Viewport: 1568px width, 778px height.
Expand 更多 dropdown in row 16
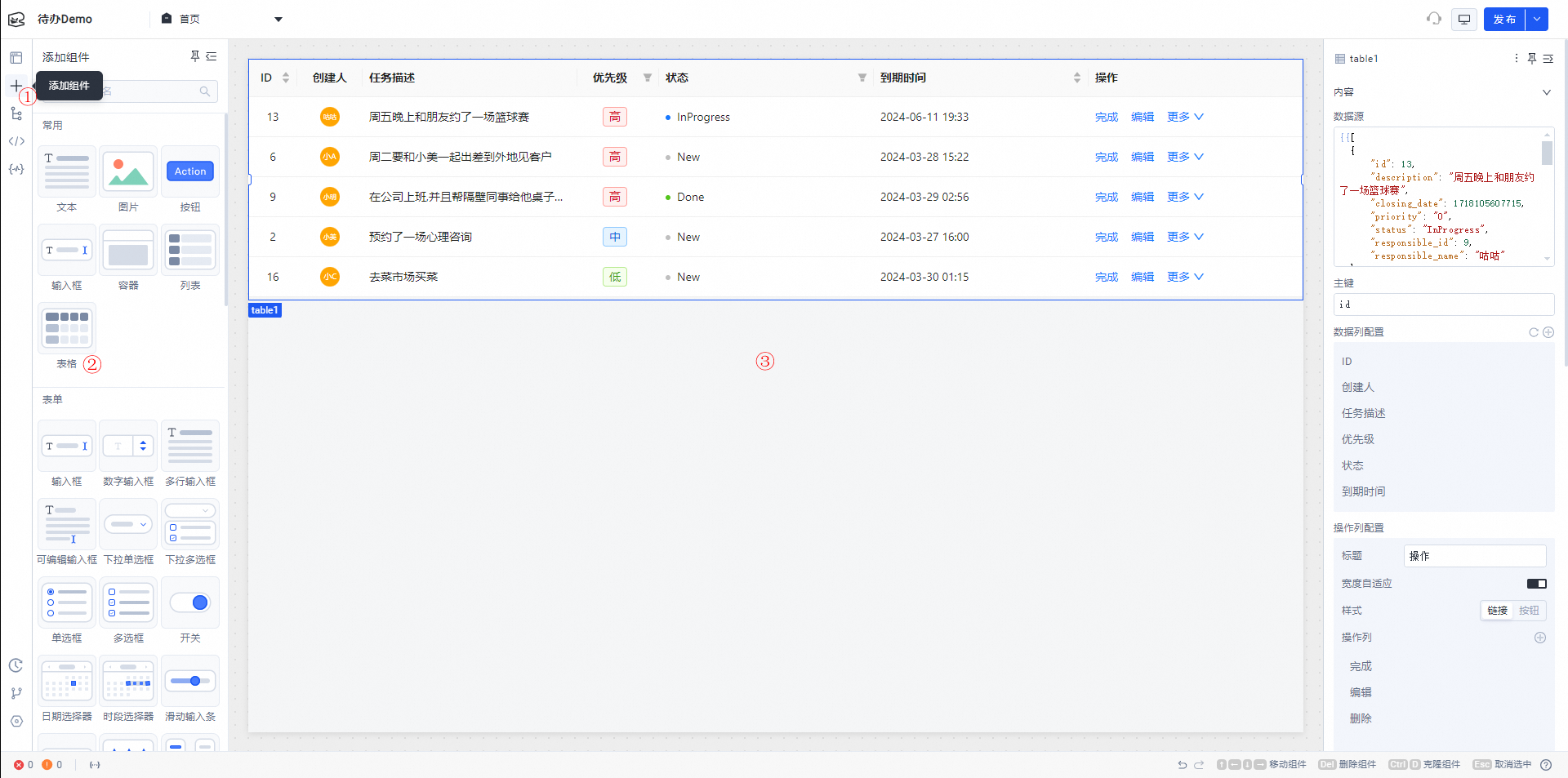click(1186, 277)
